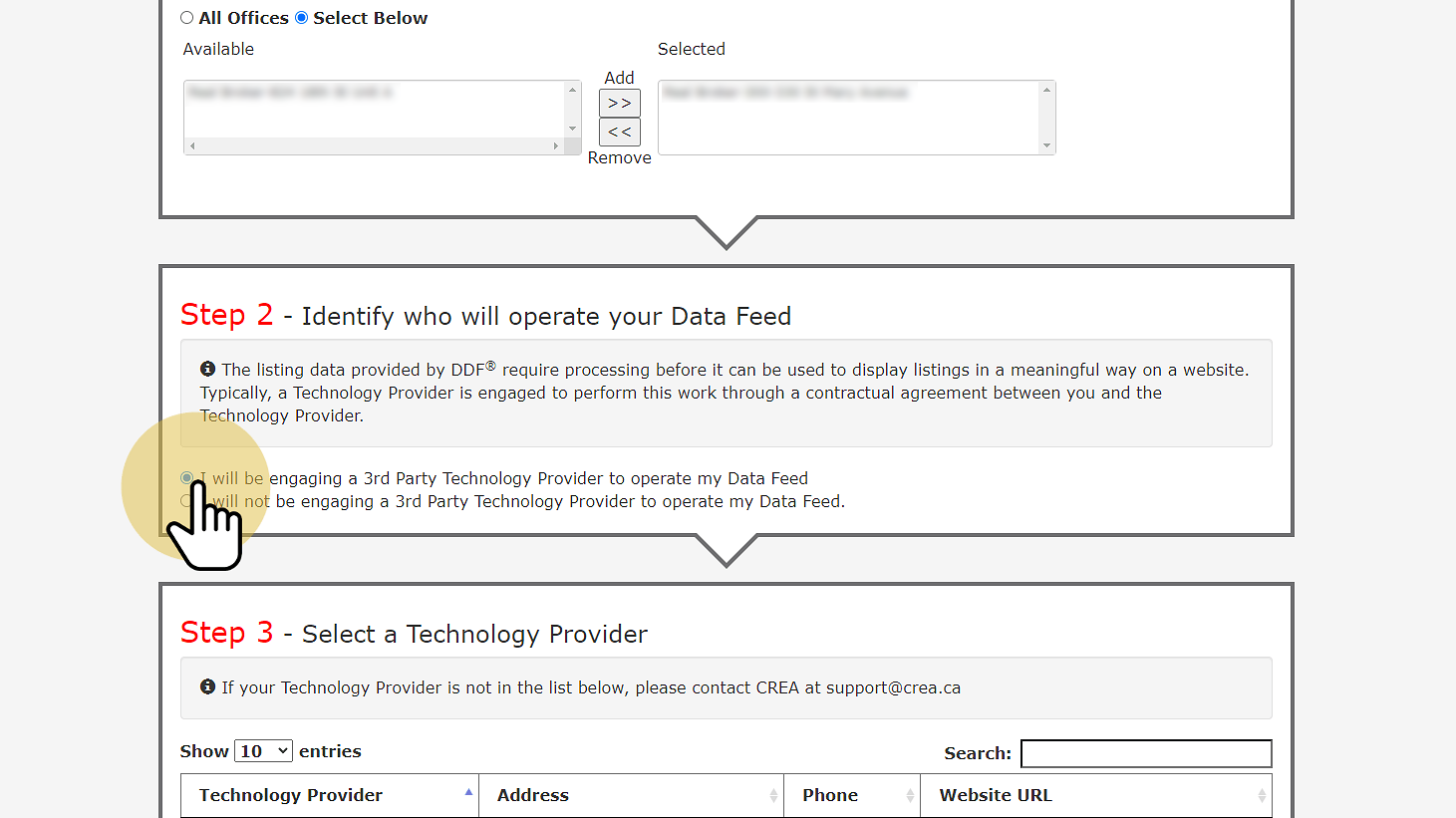1456x818 pixels.
Task: Choose the Select Below radio option
Action: [302, 18]
